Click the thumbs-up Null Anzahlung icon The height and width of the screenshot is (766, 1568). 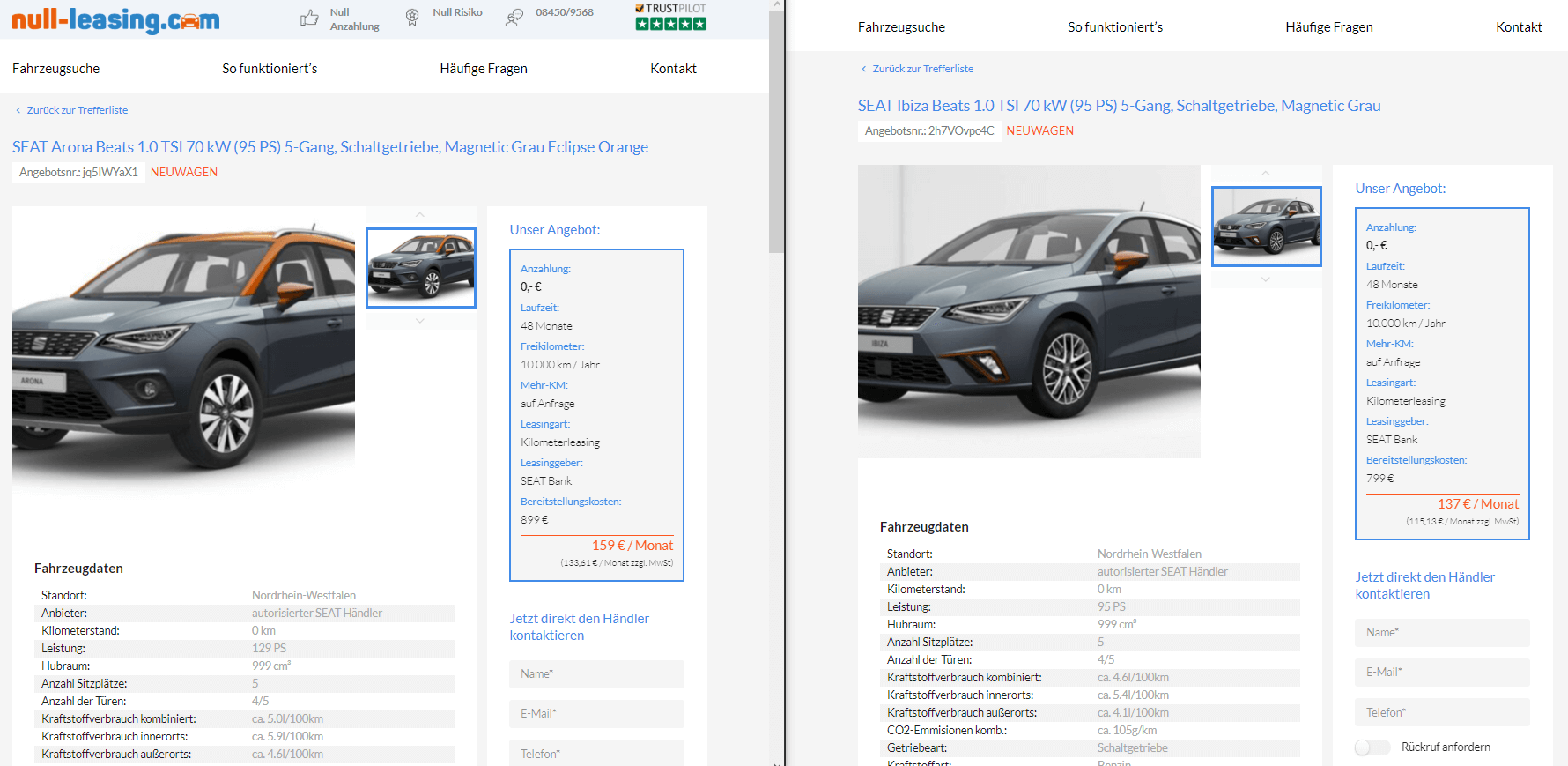(309, 18)
